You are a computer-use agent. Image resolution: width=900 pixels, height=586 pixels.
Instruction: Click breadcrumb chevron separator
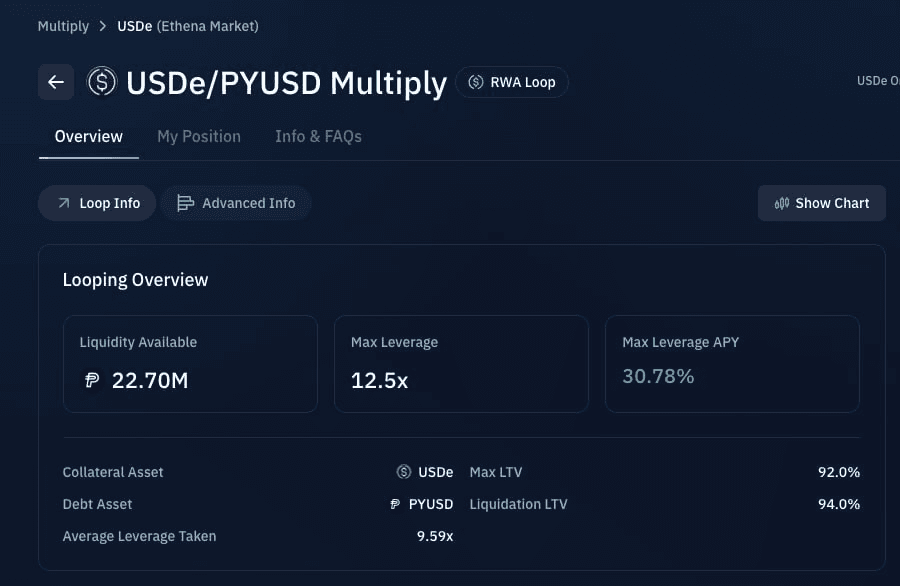(103, 26)
